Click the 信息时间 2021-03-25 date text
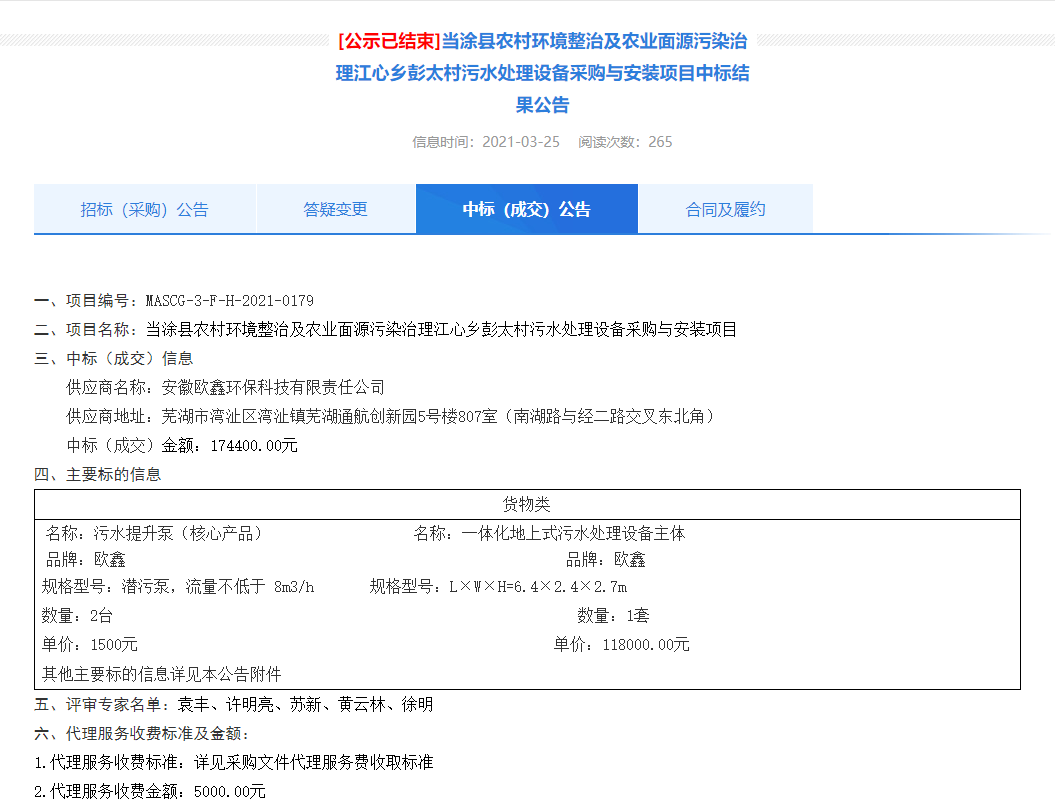The width and height of the screenshot is (1055, 808). click(486, 142)
